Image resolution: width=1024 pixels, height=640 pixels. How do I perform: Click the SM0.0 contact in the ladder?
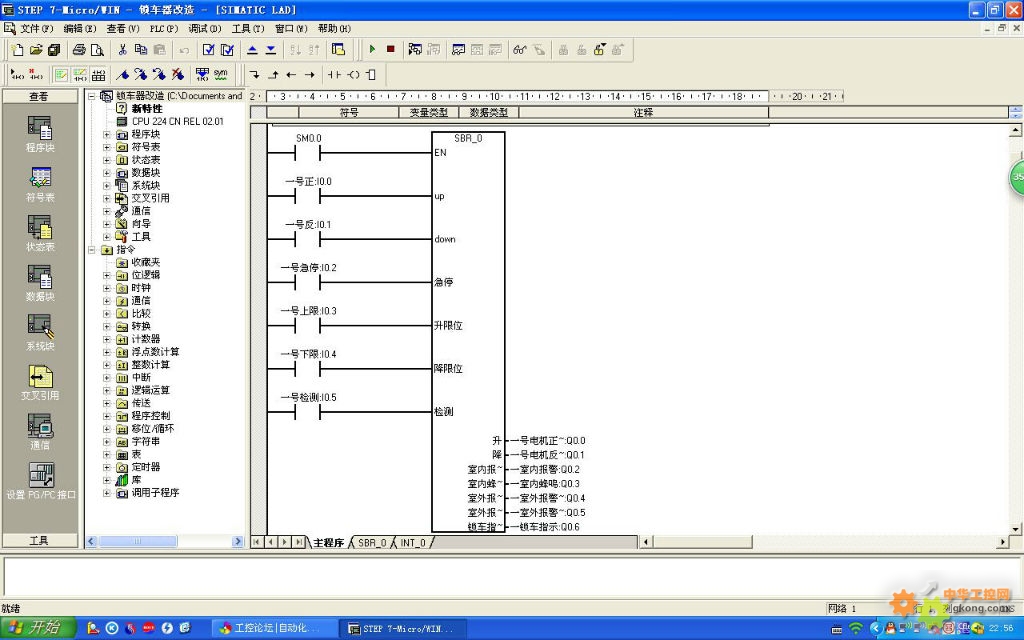(308, 153)
